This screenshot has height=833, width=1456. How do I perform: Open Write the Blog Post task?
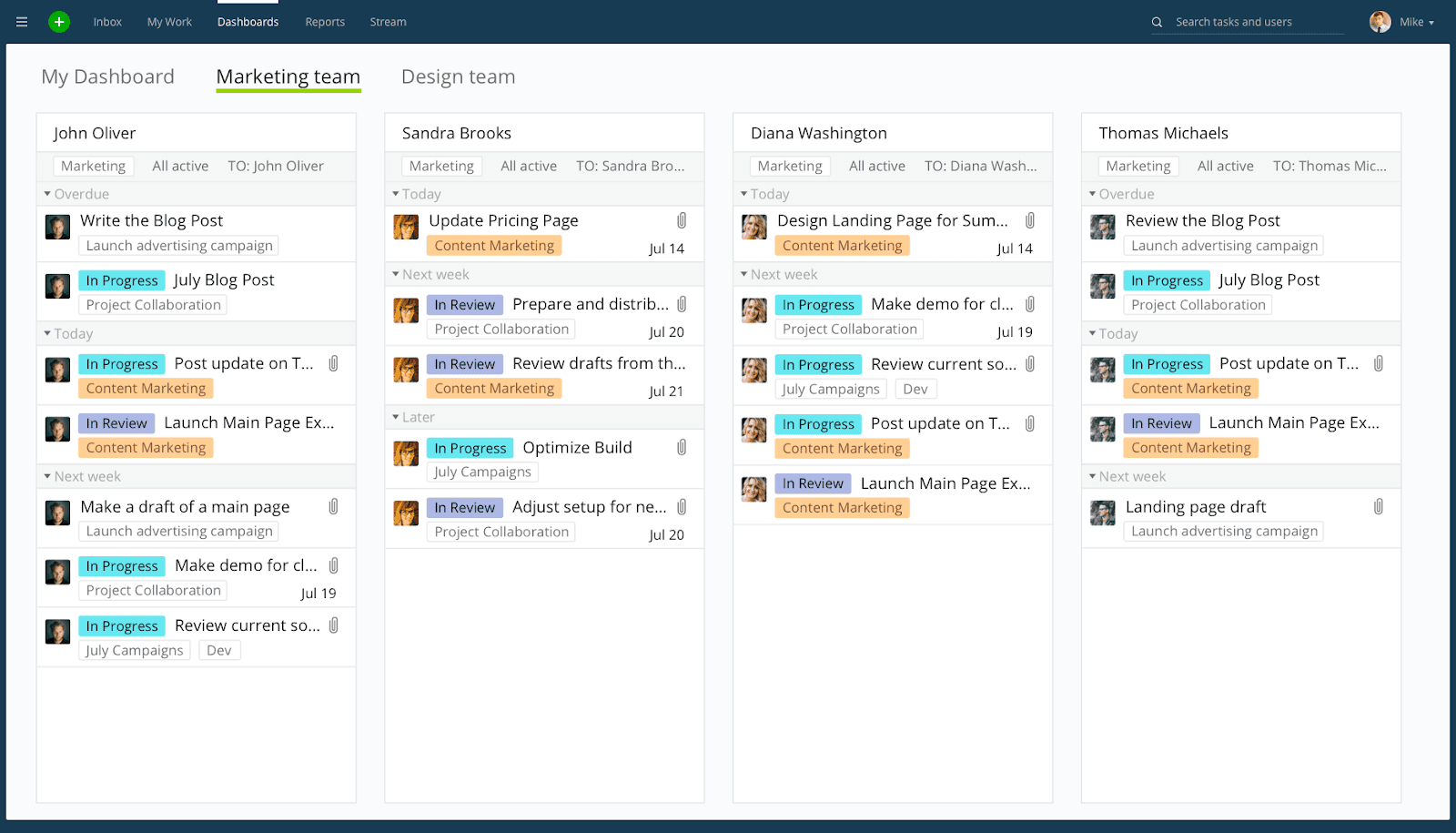152,220
